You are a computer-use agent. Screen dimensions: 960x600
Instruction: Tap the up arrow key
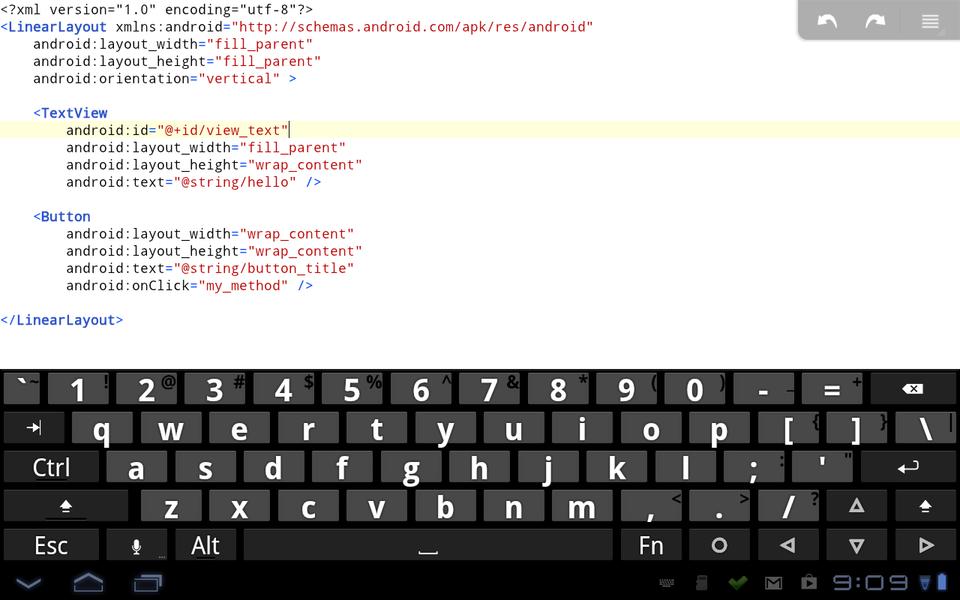pos(857,506)
